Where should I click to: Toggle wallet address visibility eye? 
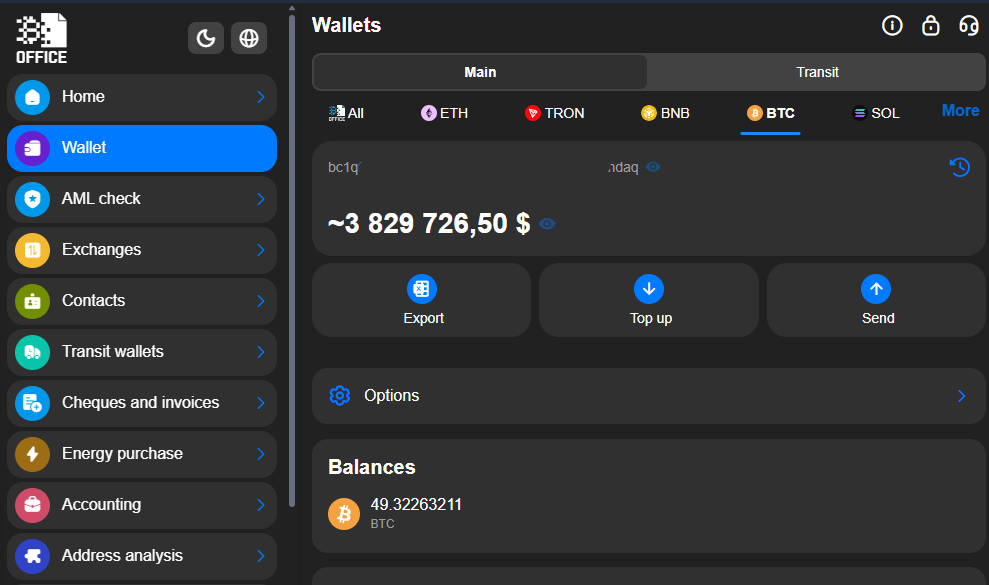pos(653,167)
